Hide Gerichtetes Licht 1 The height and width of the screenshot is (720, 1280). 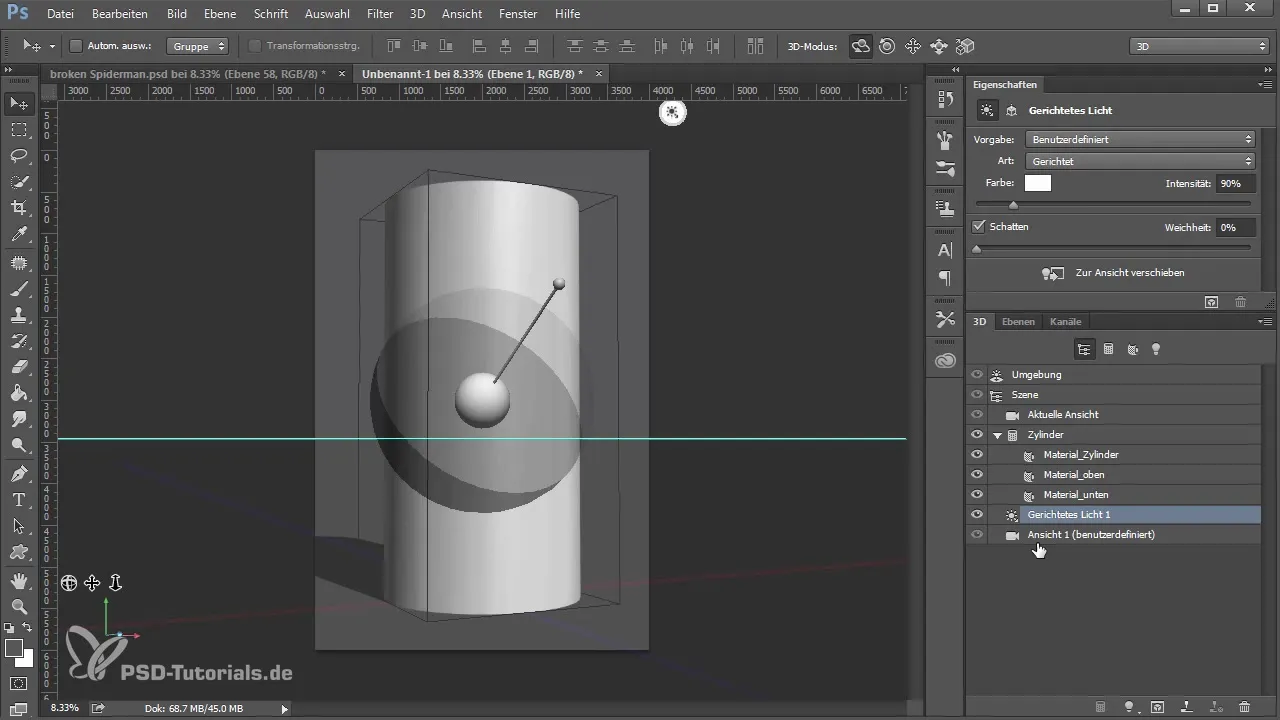977,515
